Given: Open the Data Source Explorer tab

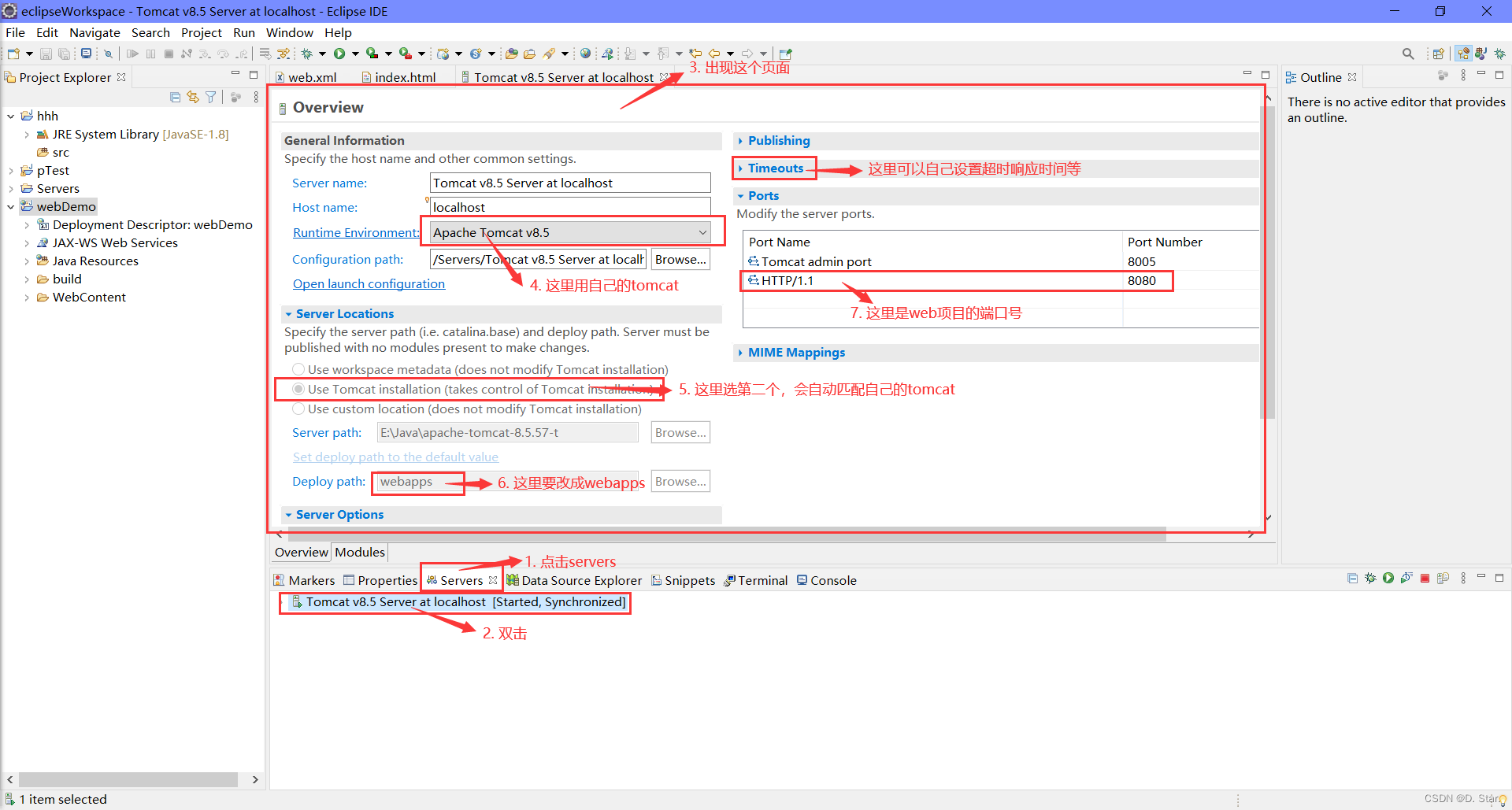Looking at the screenshot, I should 574,580.
